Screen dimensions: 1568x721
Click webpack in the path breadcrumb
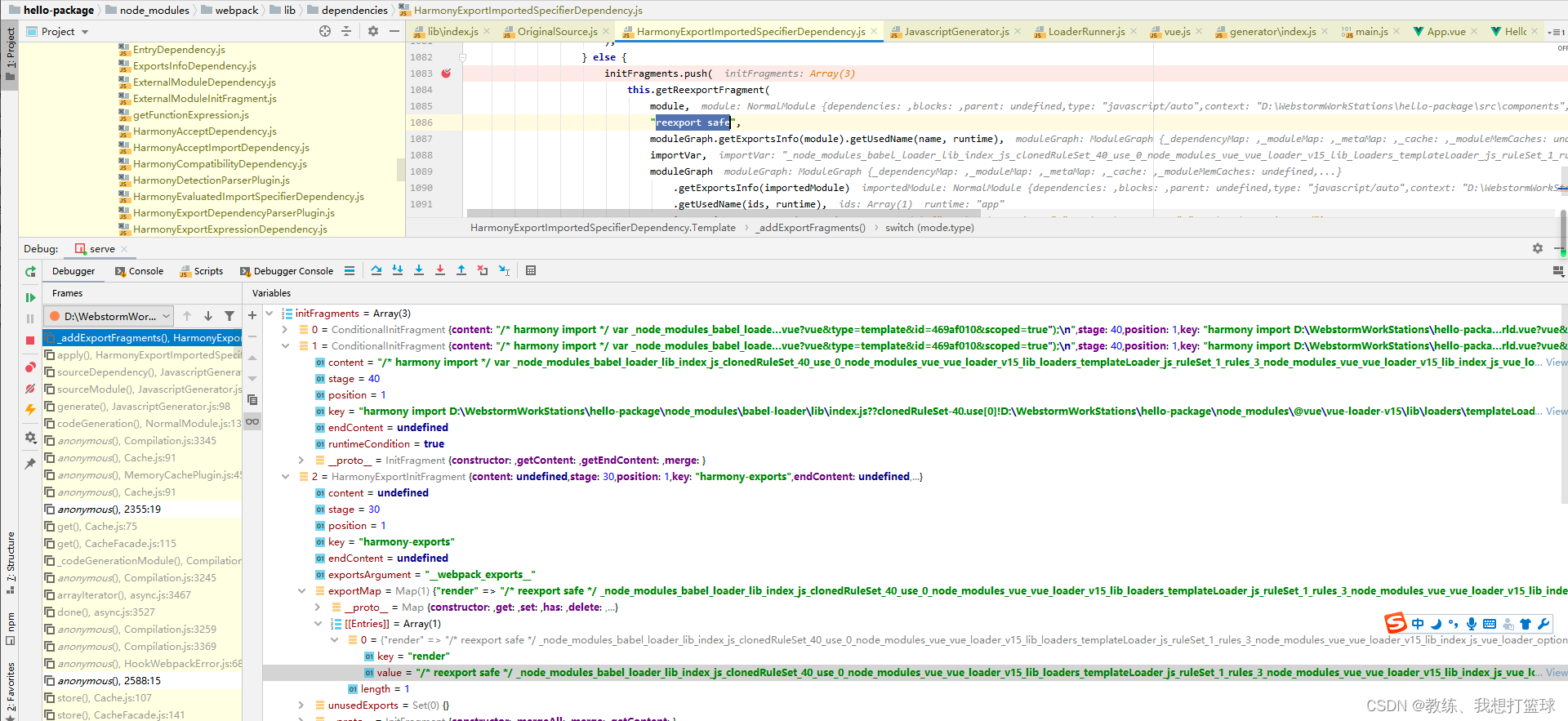coord(236,10)
